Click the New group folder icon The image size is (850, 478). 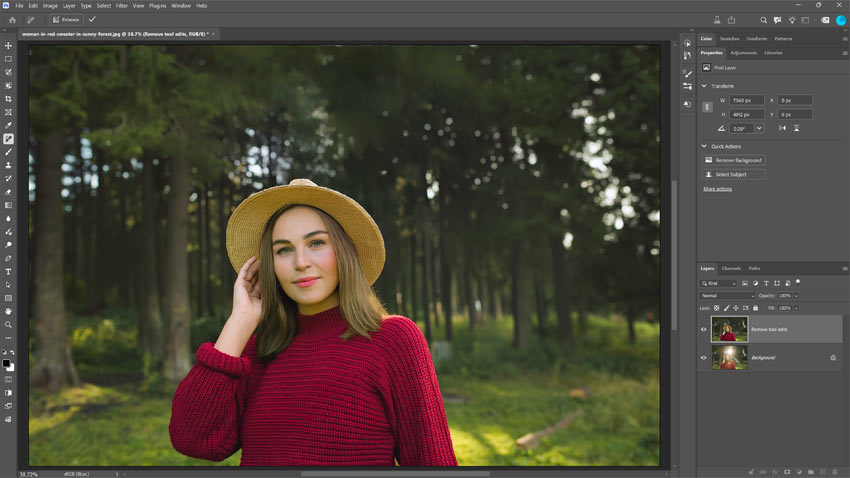click(810, 472)
